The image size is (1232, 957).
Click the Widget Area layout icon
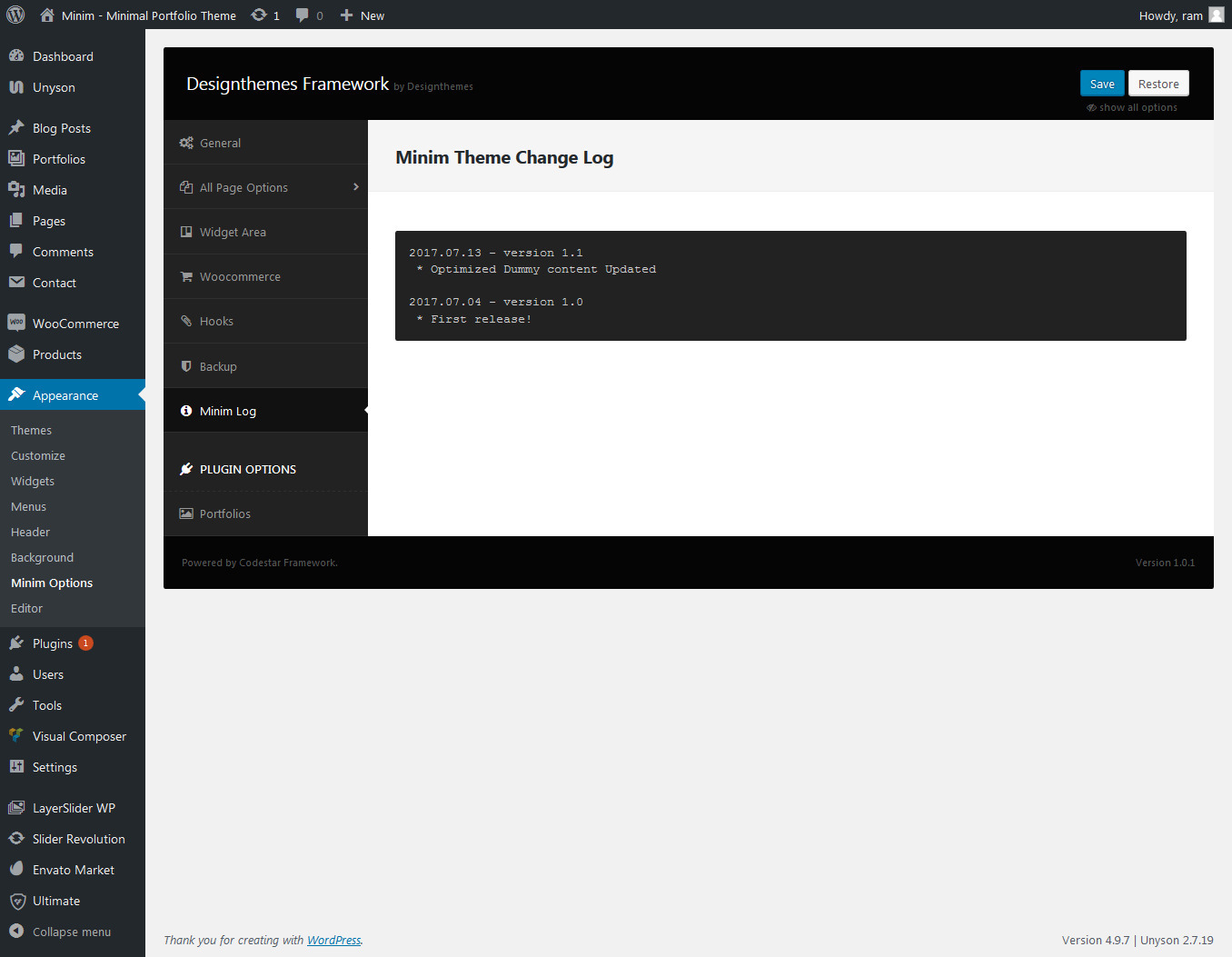[186, 232]
